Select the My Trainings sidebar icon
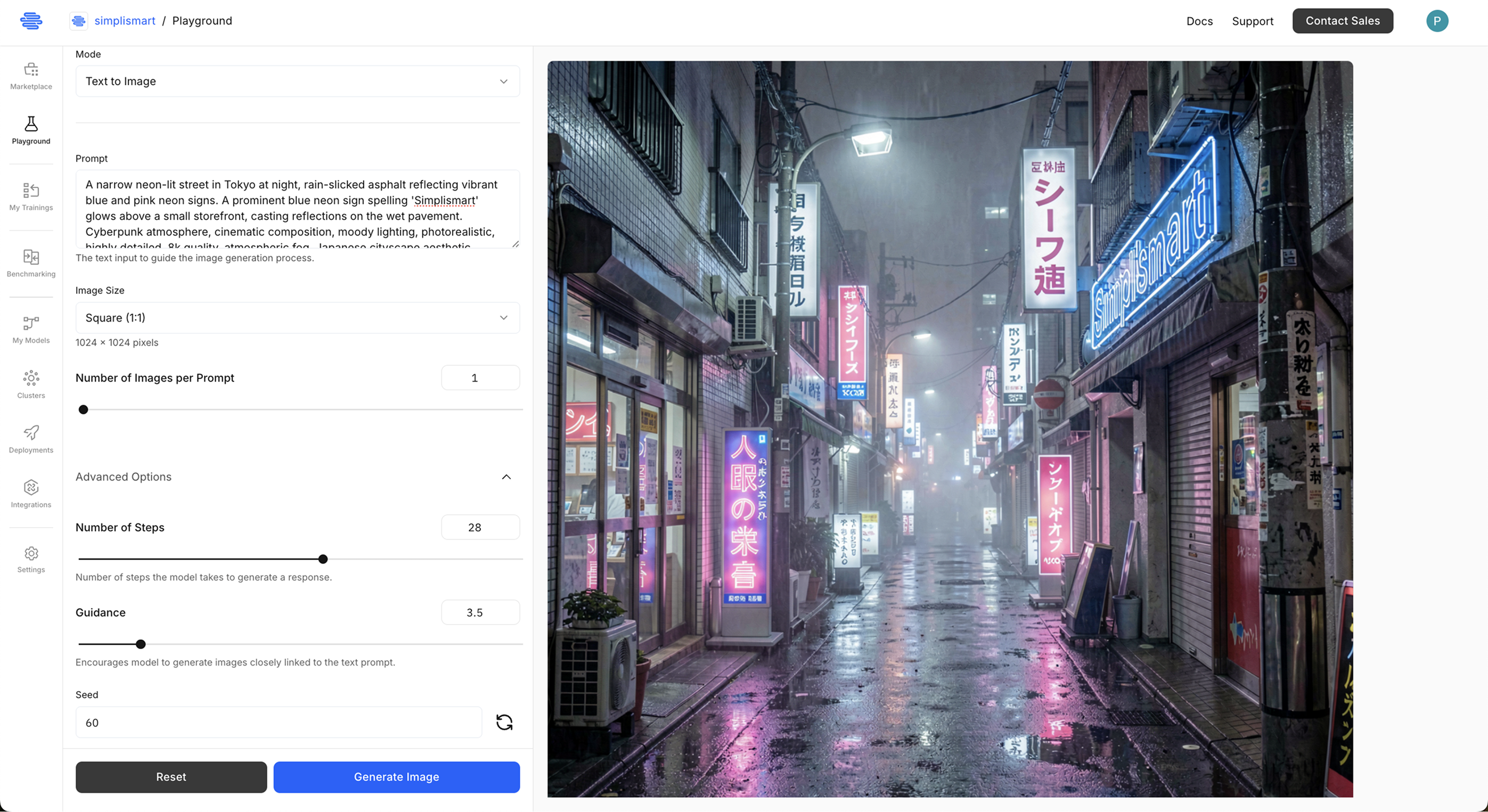The height and width of the screenshot is (812, 1488). point(31,197)
